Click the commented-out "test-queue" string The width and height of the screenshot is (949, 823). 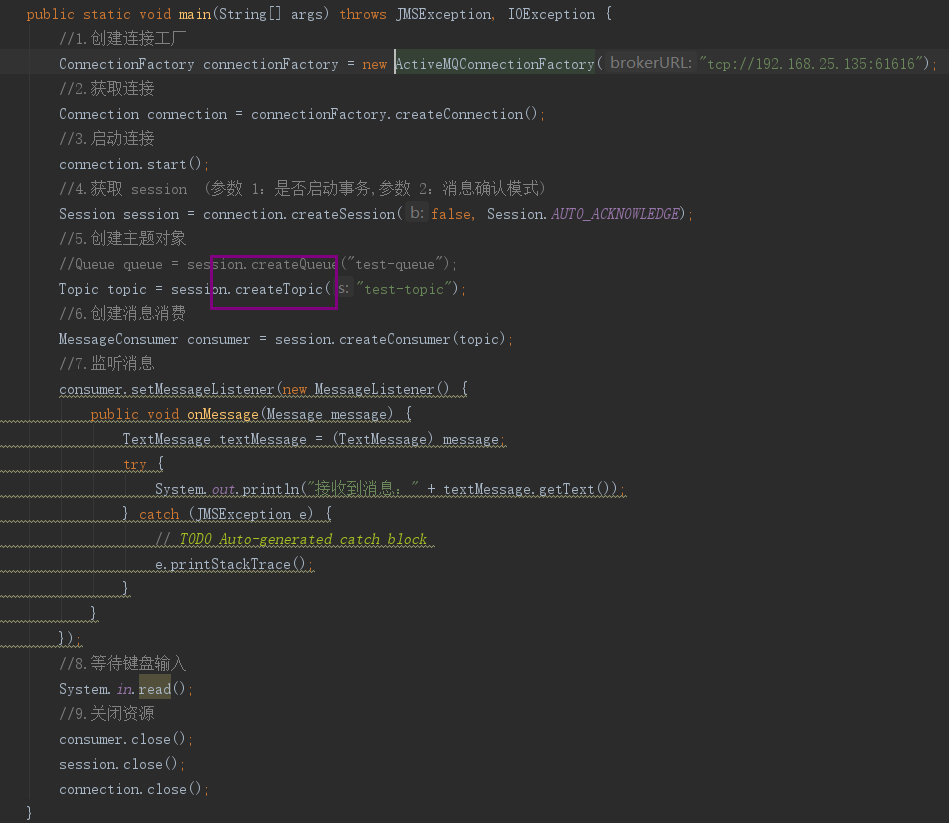(395, 264)
